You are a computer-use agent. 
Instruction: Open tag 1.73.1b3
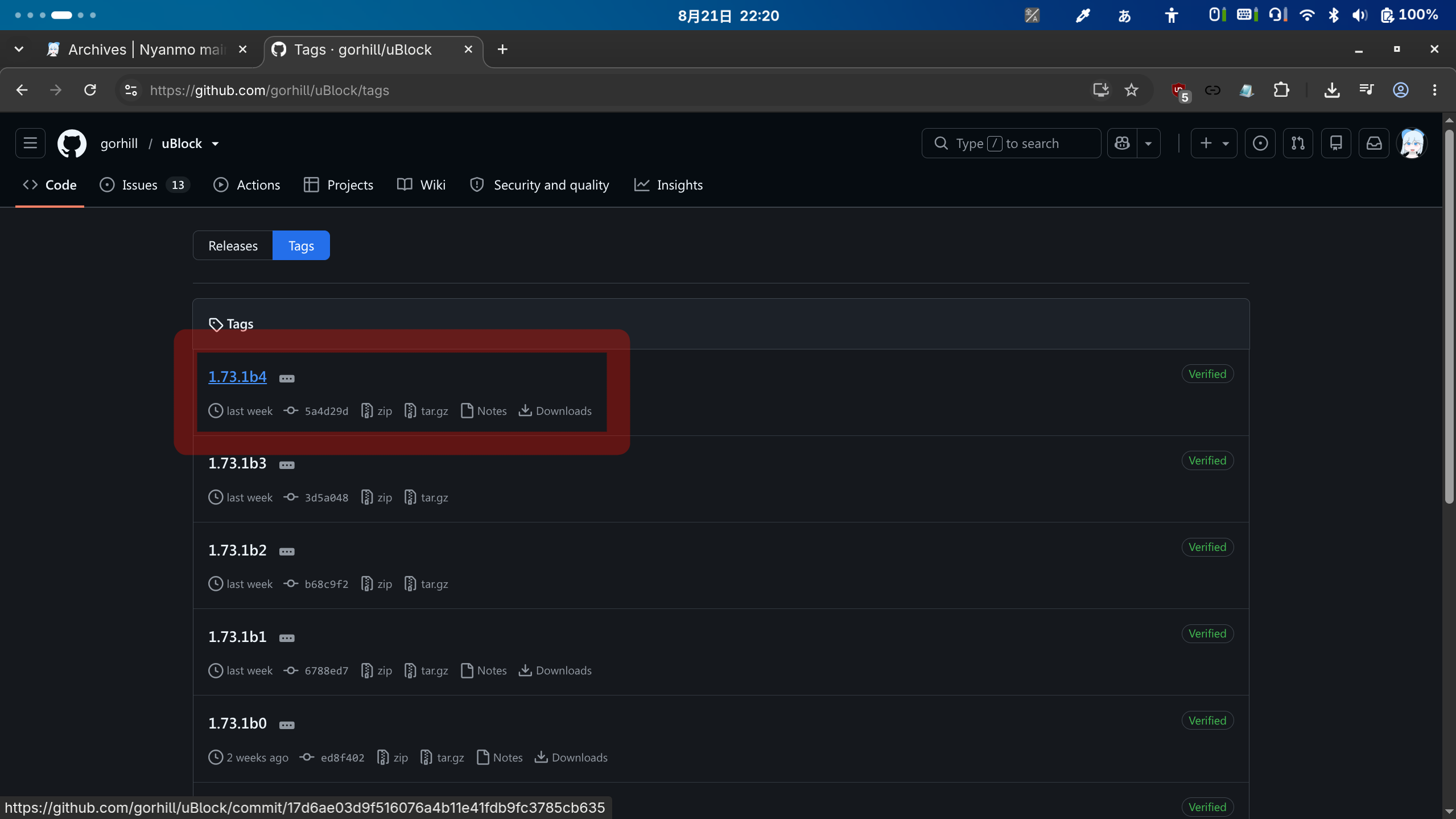click(x=237, y=463)
